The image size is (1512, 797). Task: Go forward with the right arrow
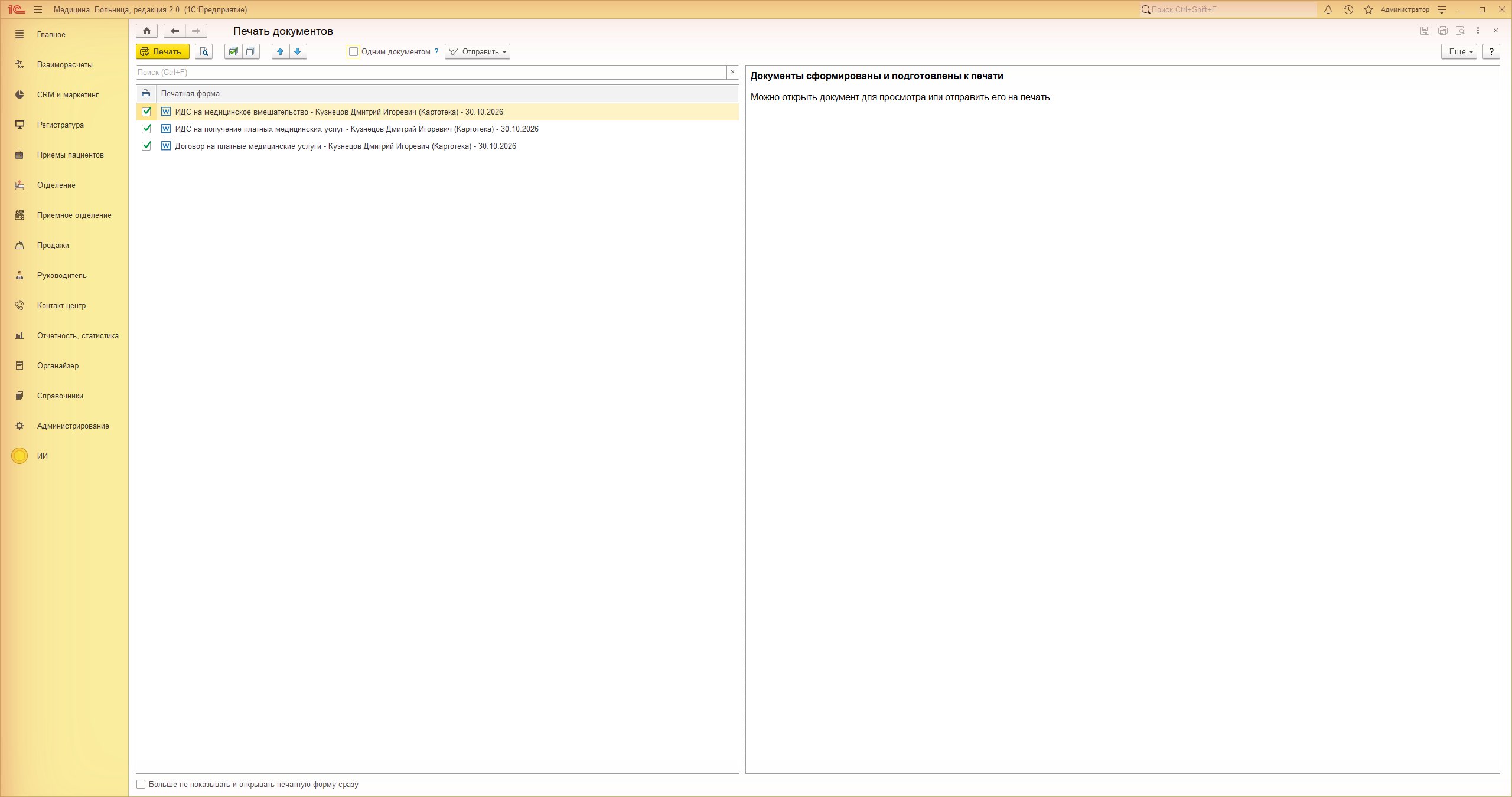tap(196, 31)
